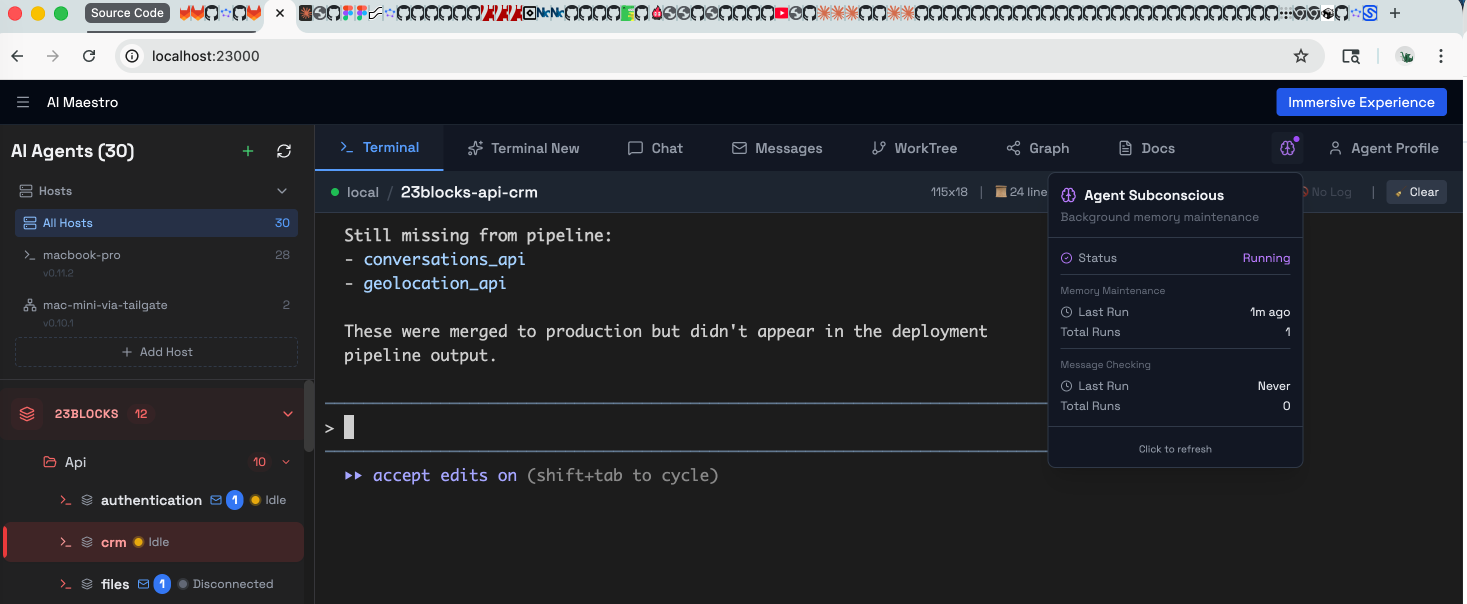Click the Immersive Experience button
Viewport: 1467px width, 604px height.
1360,102
